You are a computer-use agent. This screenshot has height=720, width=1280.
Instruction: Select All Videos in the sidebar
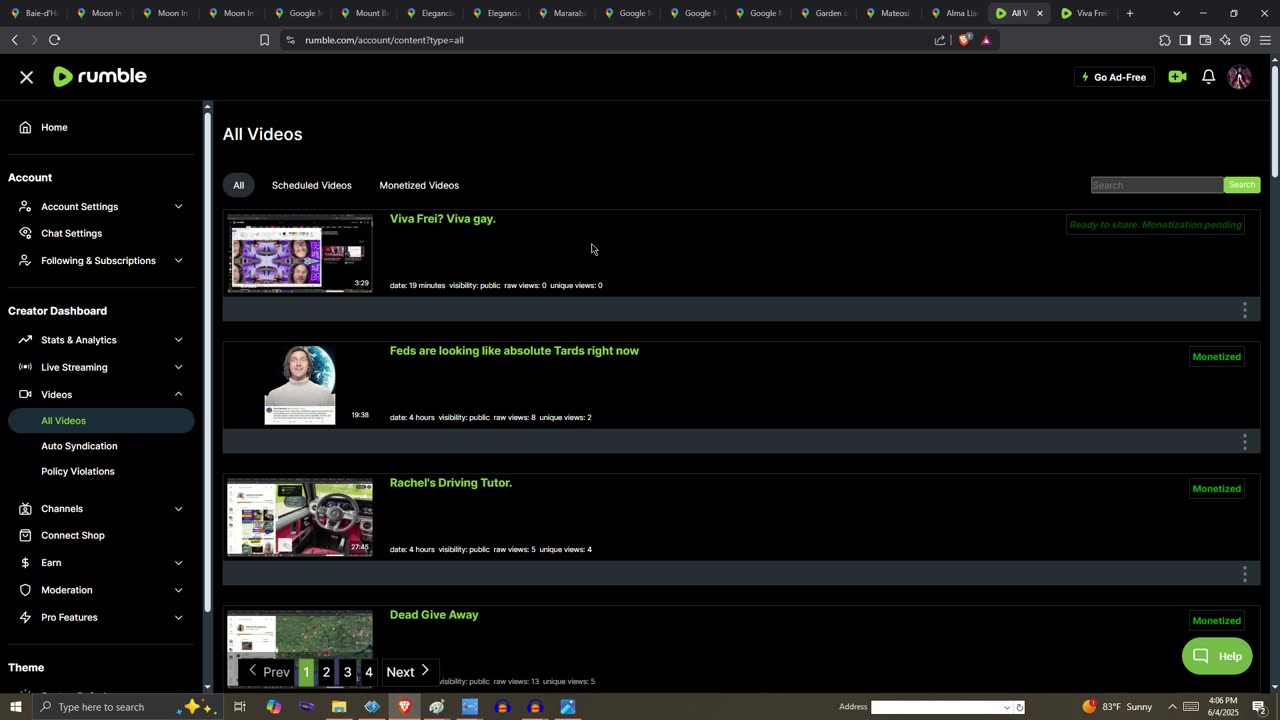[x=101, y=421]
